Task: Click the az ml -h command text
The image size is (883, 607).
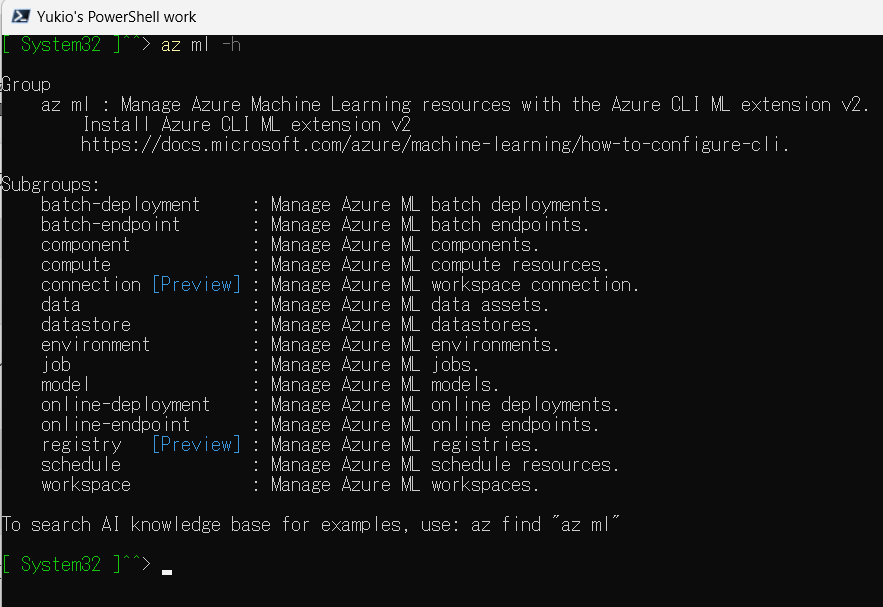Action: pyautogui.click(x=203, y=44)
